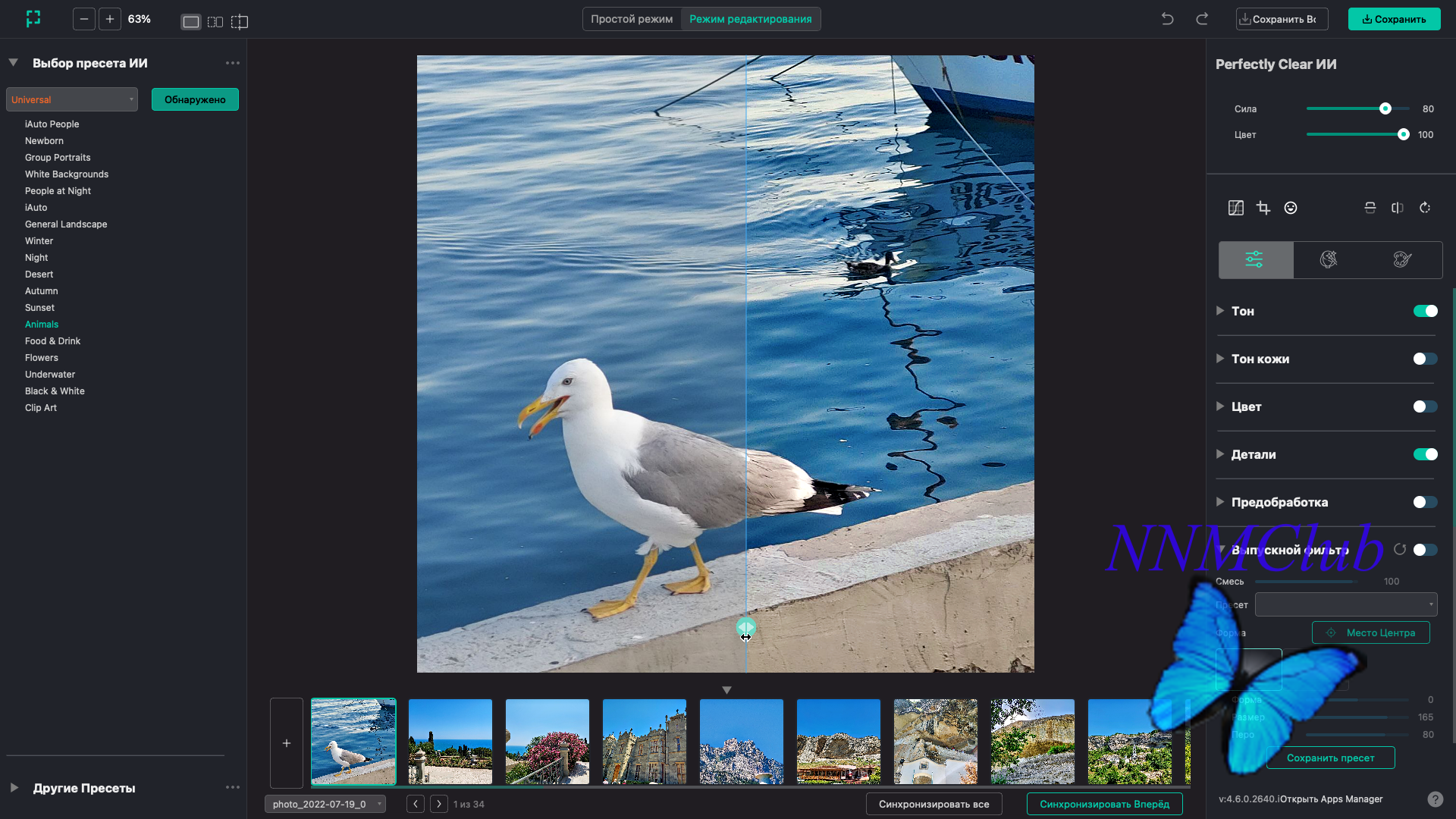Viewport: 1456px width, 819px height.
Task: Enable the Тон кожи switch
Action: tap(1426, 359)
